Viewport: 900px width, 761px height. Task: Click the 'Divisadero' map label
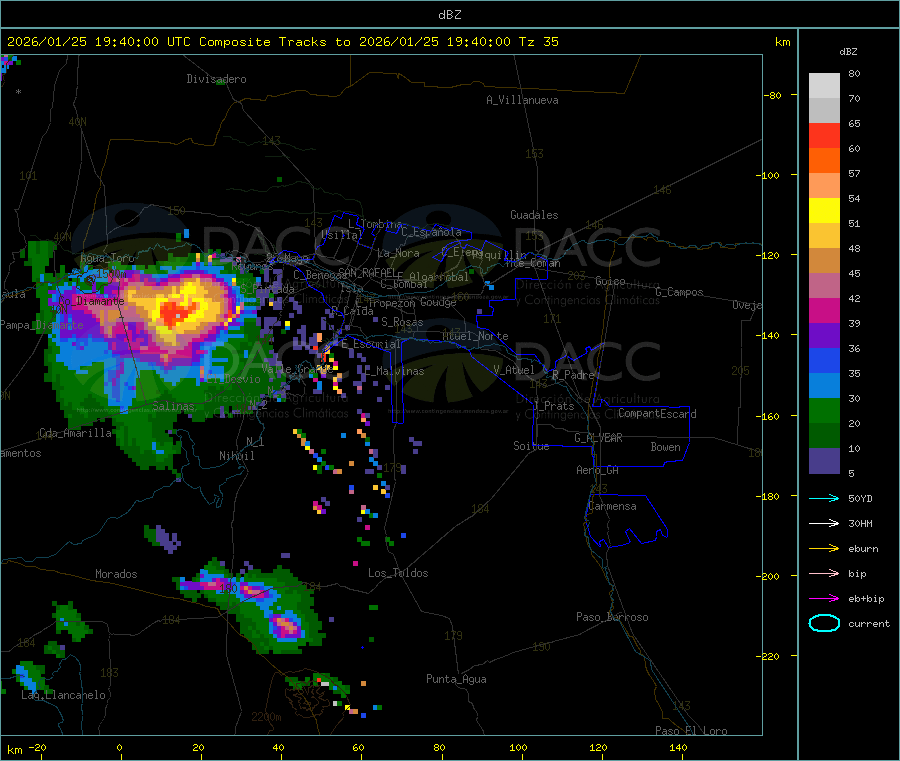216,79
